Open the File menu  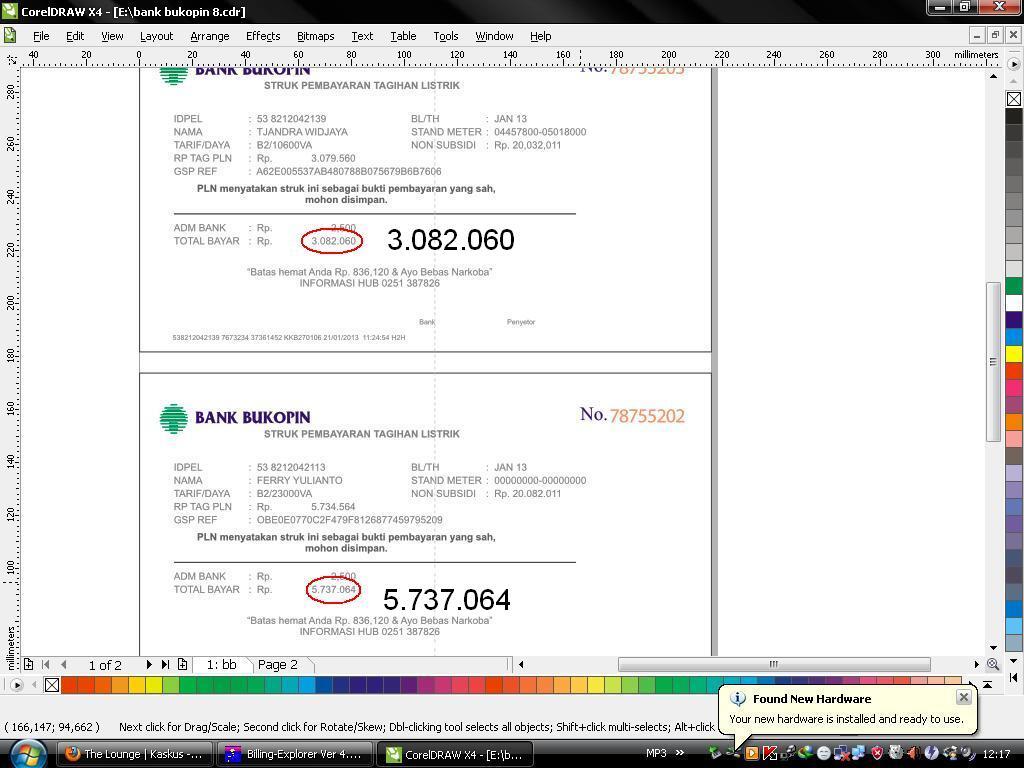click(41, 36)
